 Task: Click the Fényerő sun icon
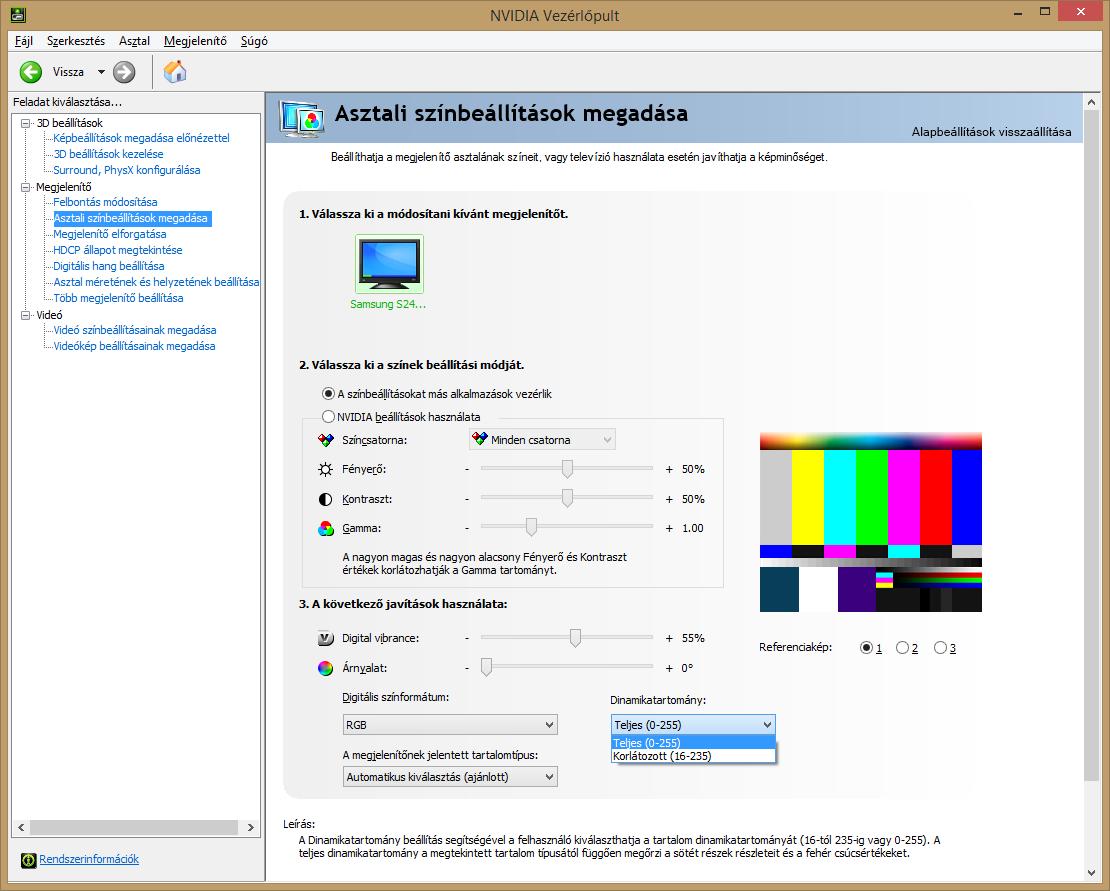pyautogui.click(x=326, y=469)
